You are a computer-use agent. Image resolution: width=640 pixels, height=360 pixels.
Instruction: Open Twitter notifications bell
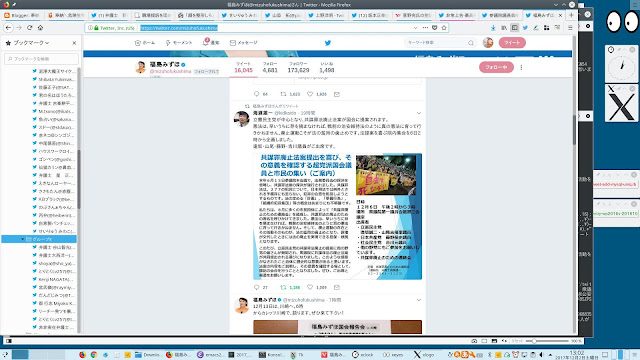click(x=211, y=42)
